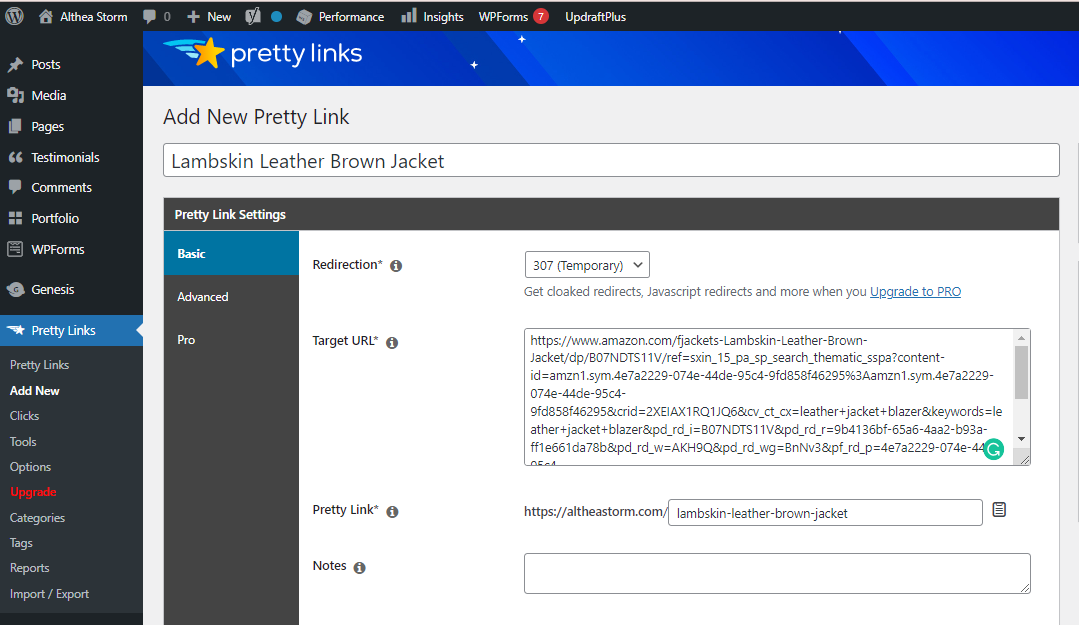Click the Upgrade to PRO link

(x=915, y=291)
